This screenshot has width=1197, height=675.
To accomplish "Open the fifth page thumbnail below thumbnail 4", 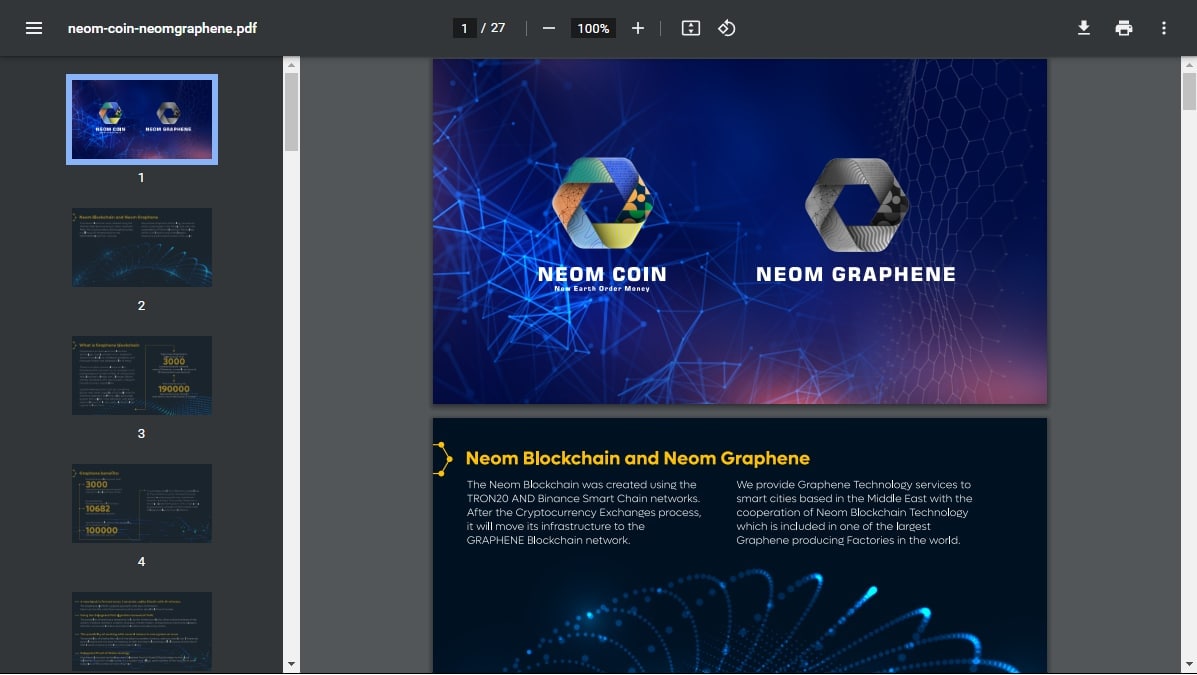I will click(x=142, y=631).
